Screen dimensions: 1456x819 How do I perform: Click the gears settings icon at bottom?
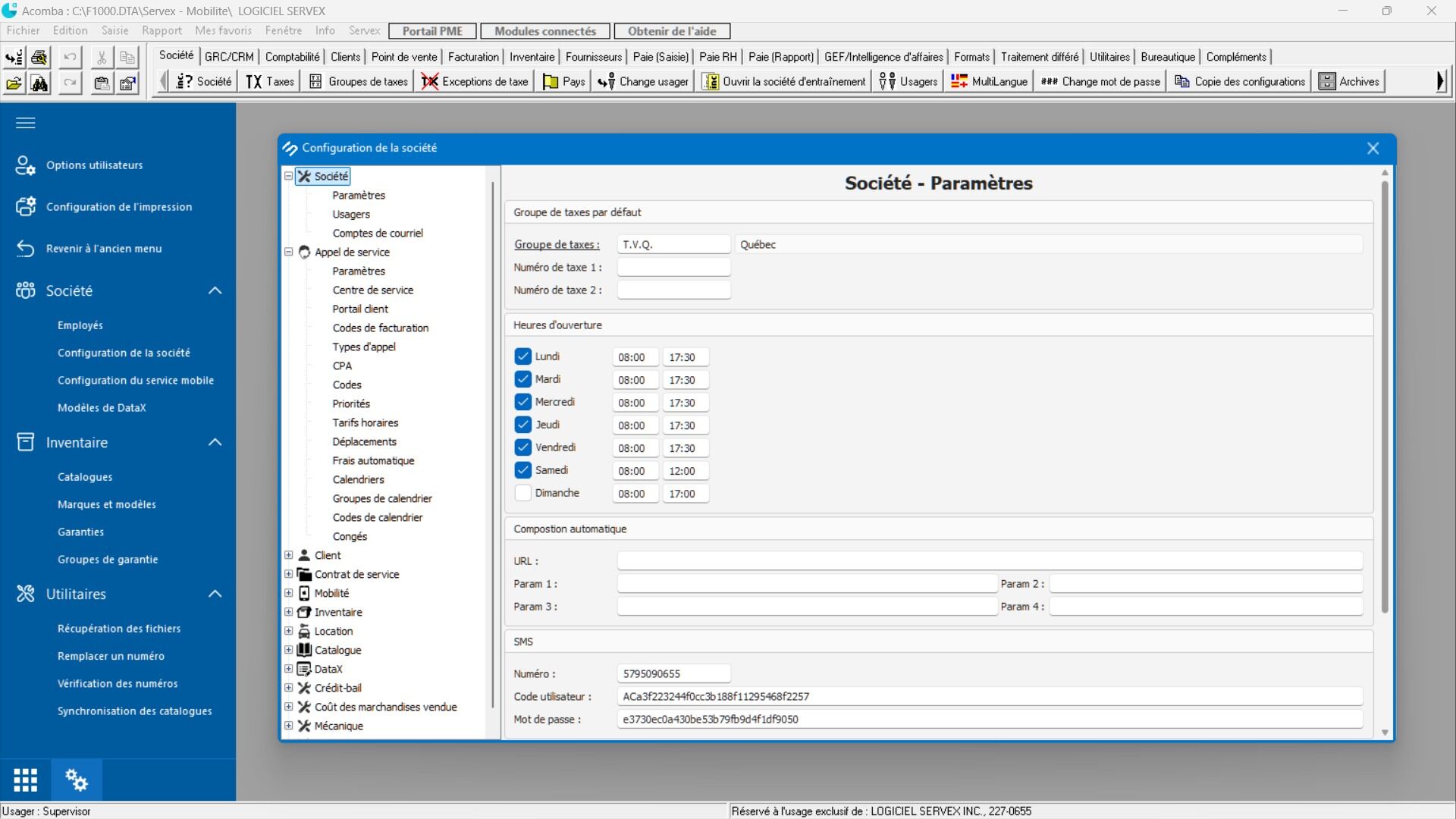tap(76, 780)
